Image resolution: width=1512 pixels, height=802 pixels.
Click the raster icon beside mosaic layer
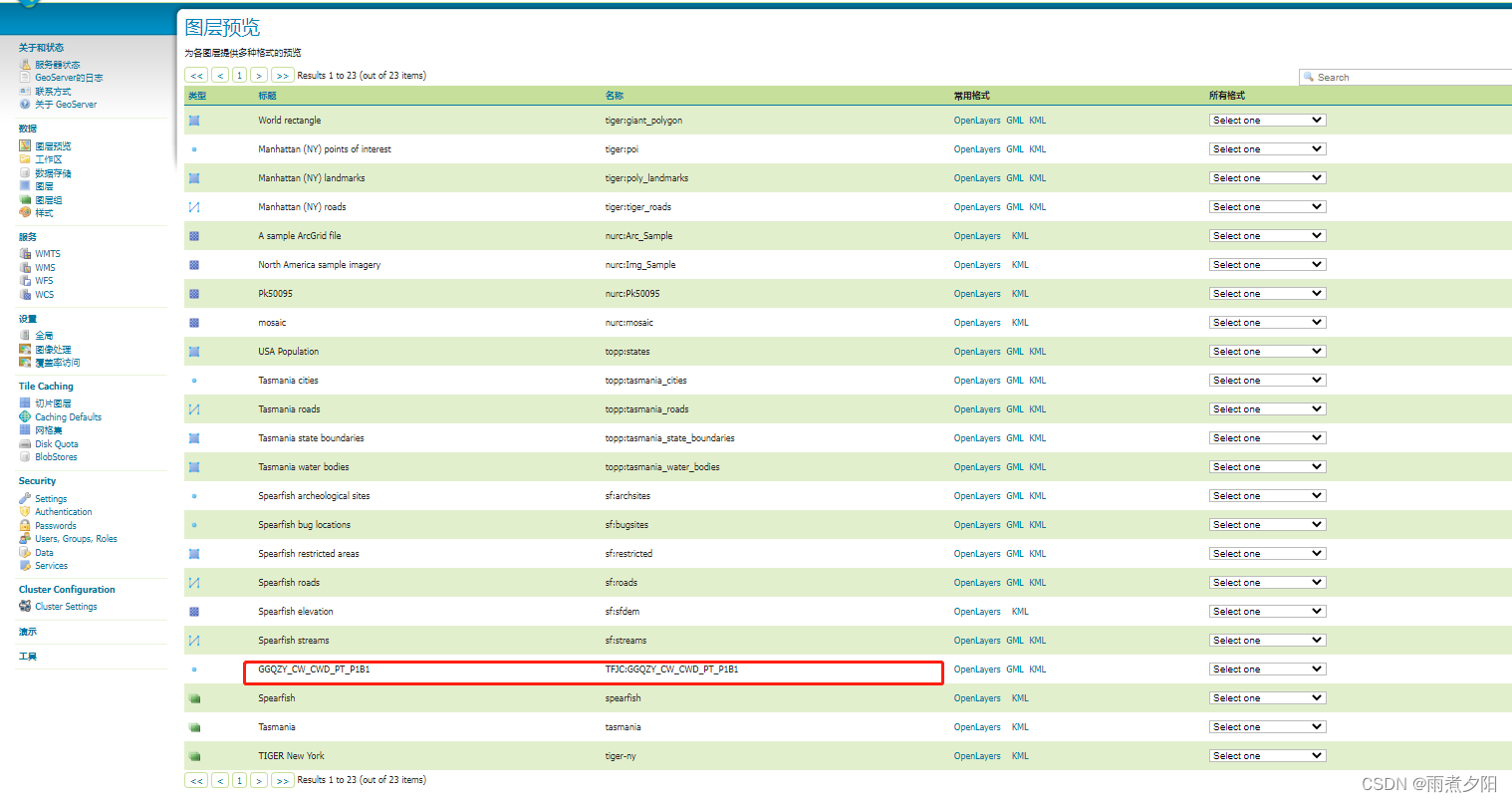[194, 323]
